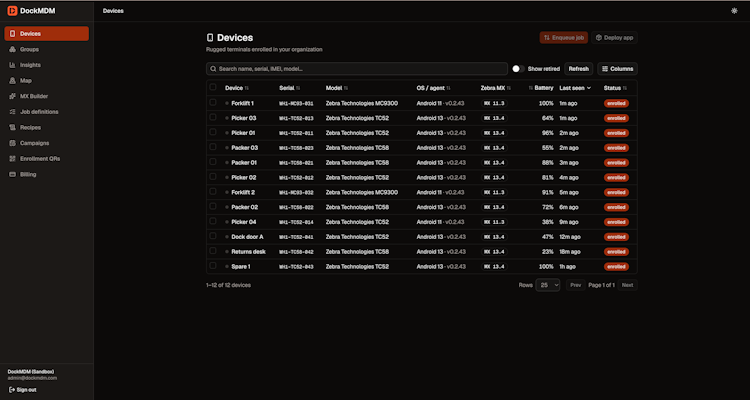Open the Columns chooser button

(x=618, y=69)
